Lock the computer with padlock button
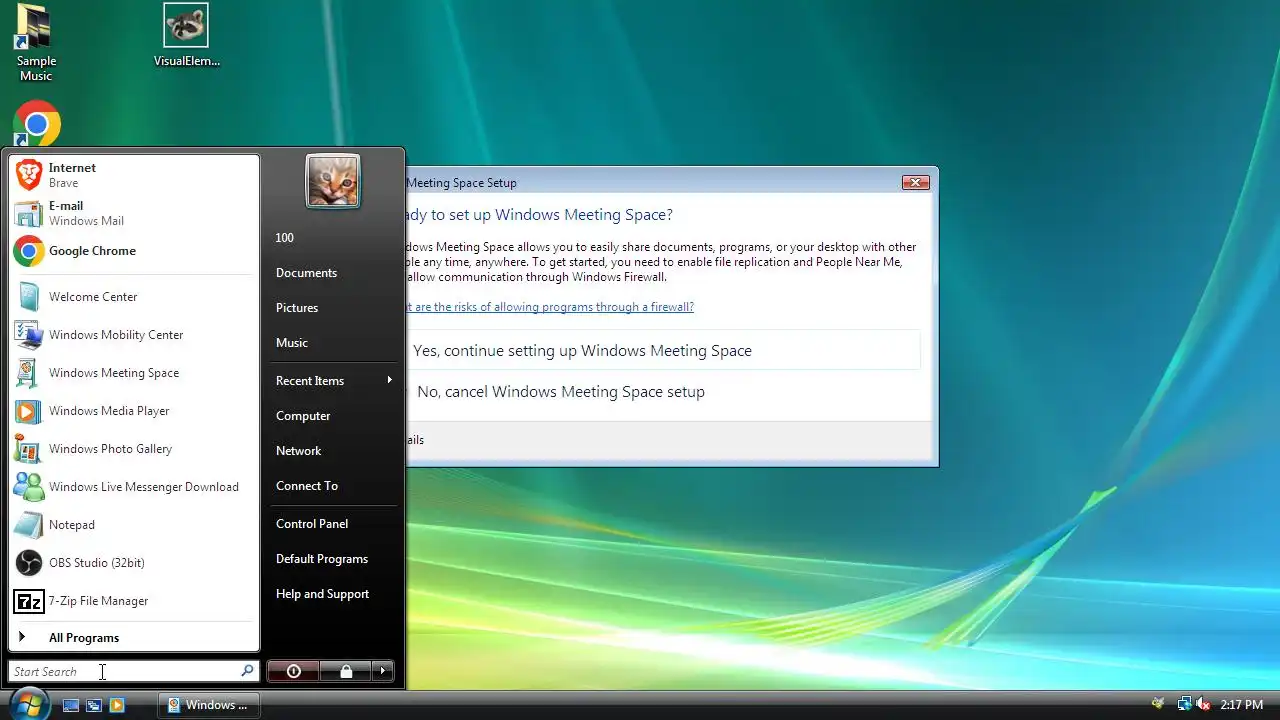 pyautogui.click(x=345, y=671)
